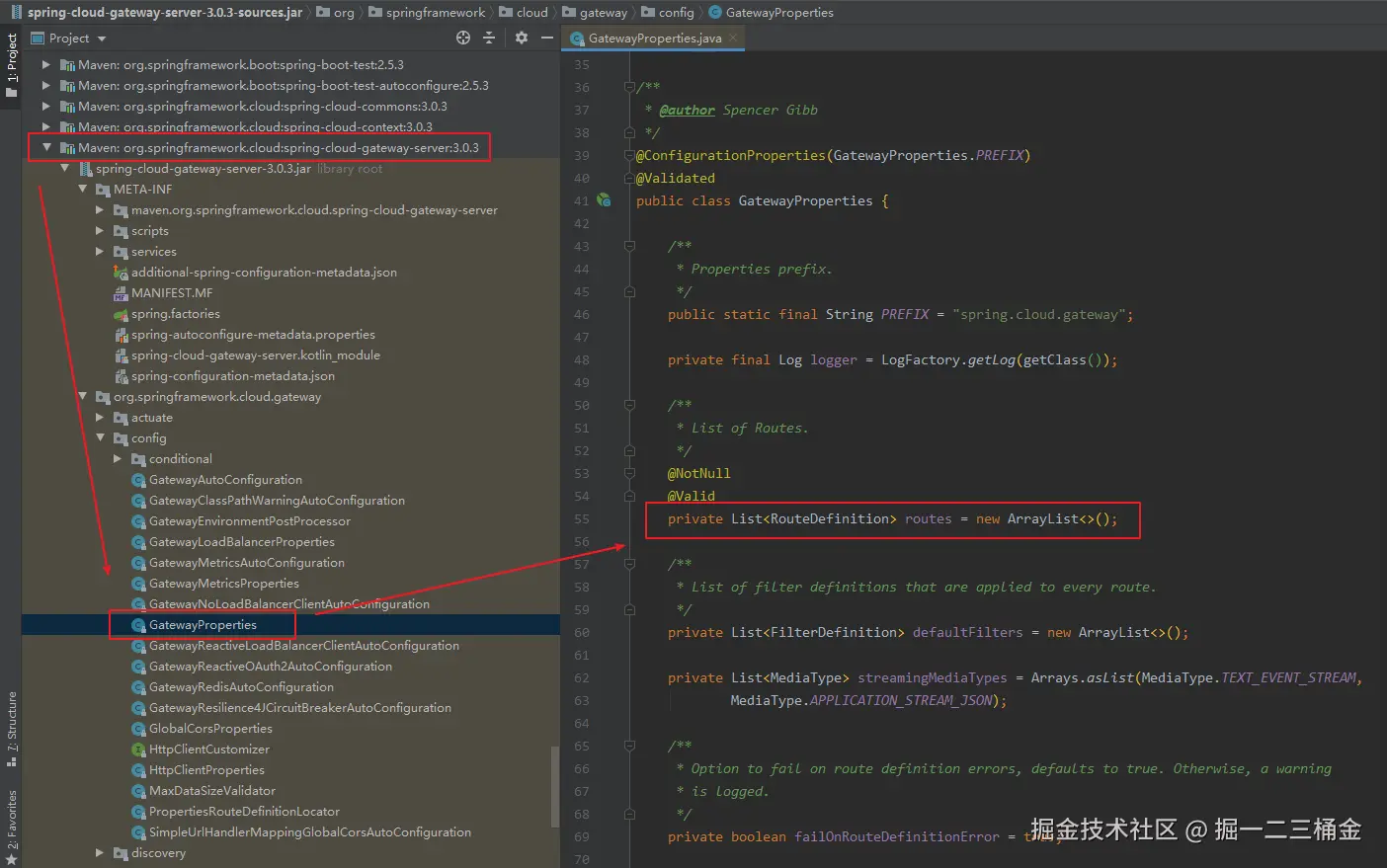Expand the services folder

[100, 251]
